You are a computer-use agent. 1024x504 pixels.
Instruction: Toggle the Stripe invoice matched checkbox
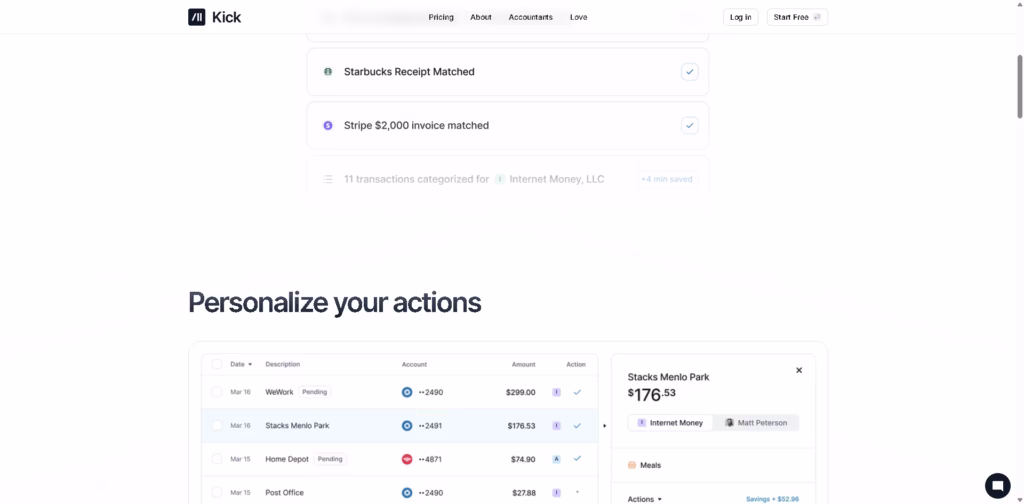coord(689,126)
